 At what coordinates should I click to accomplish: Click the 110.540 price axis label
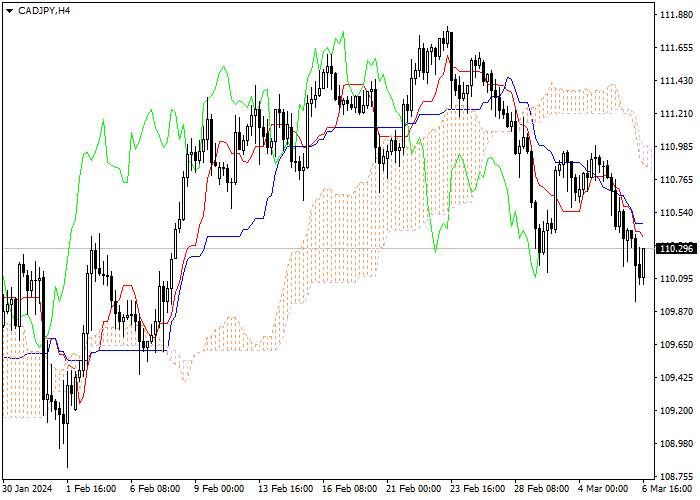(x=676, y=212)
